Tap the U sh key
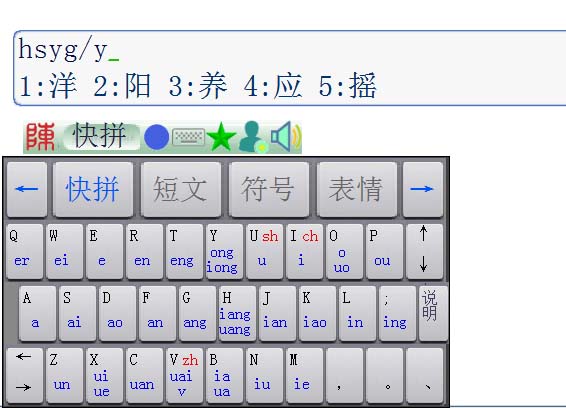The image size is (566, 408). (264, 252)
